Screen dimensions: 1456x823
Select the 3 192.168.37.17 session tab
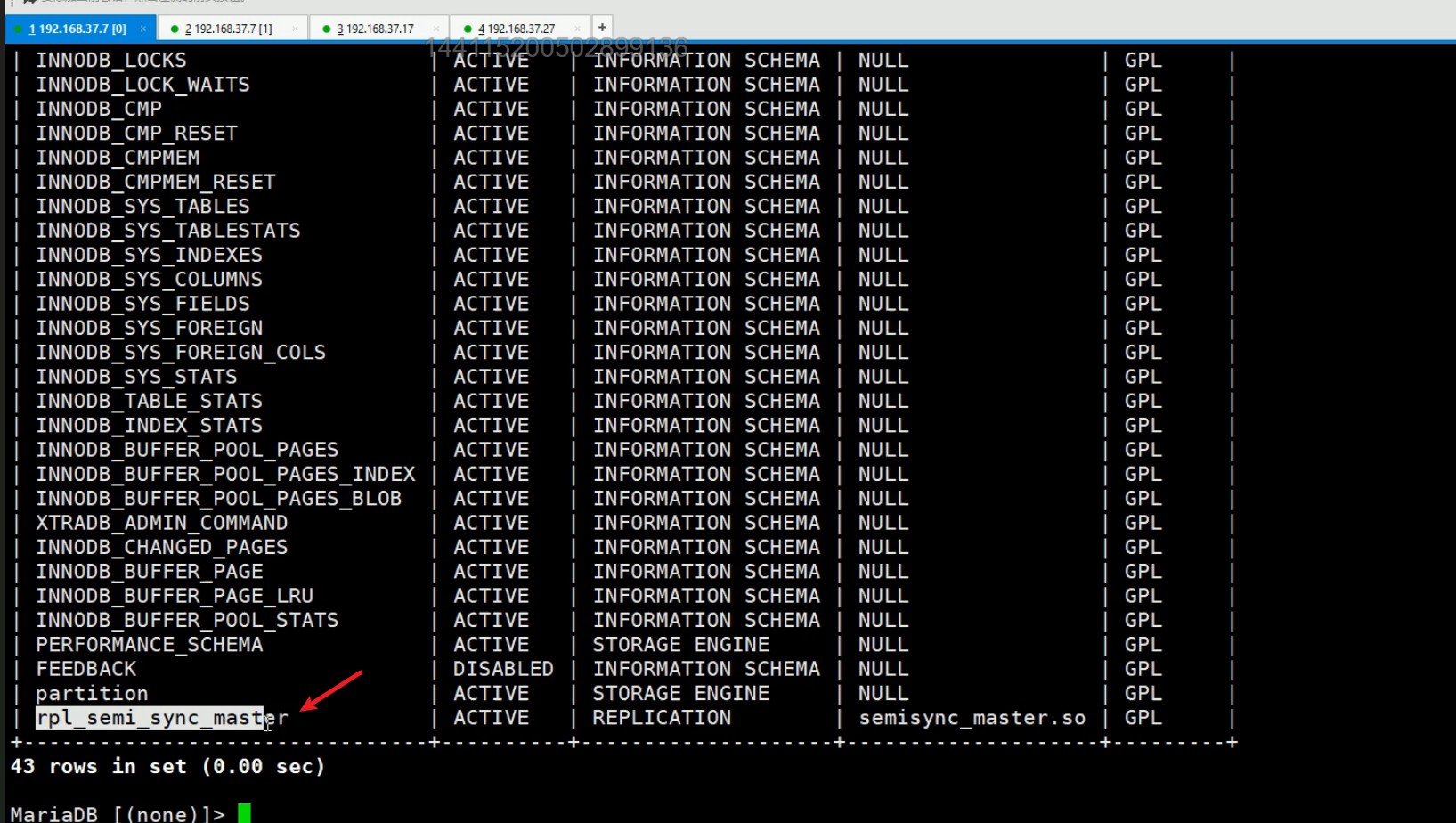click(x=374, y=29)
